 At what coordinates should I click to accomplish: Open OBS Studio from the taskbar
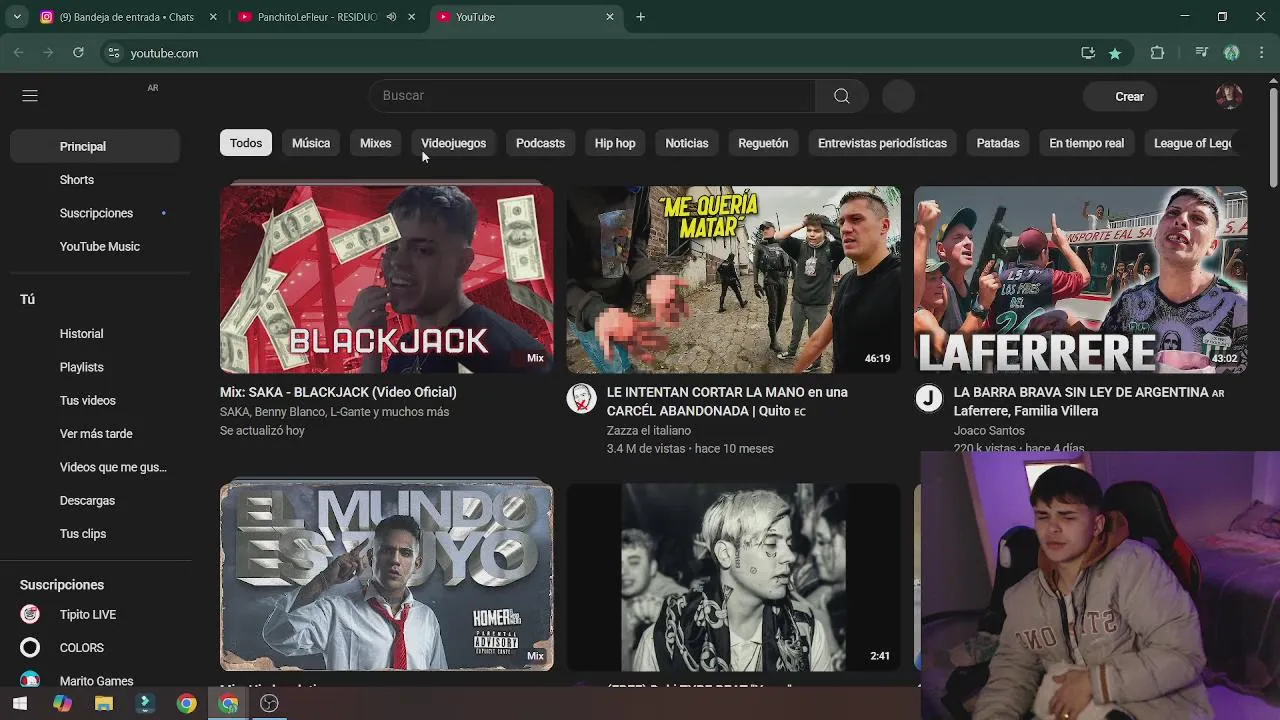[x=269, y=703]
